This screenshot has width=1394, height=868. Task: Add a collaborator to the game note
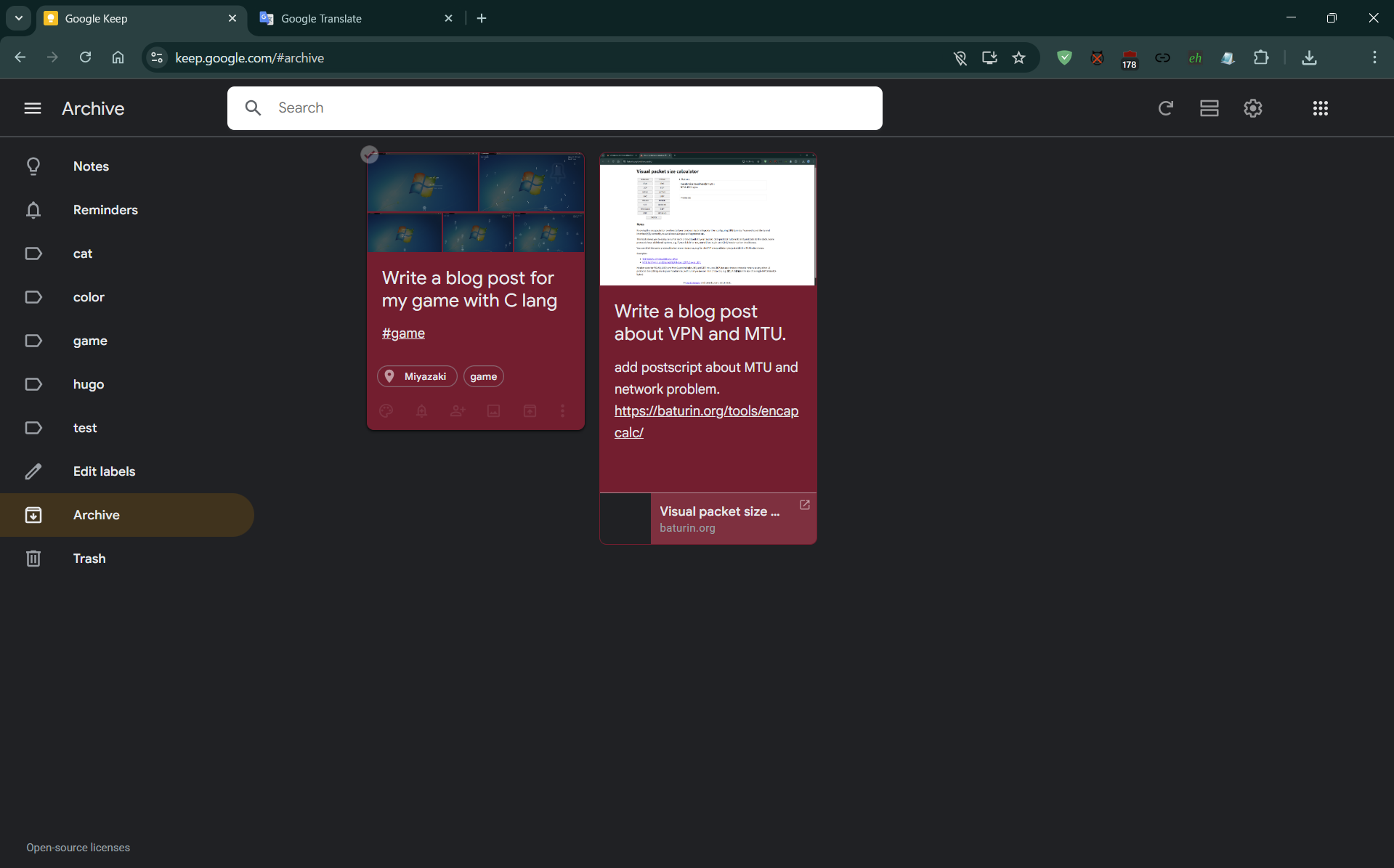pos(458,411)
